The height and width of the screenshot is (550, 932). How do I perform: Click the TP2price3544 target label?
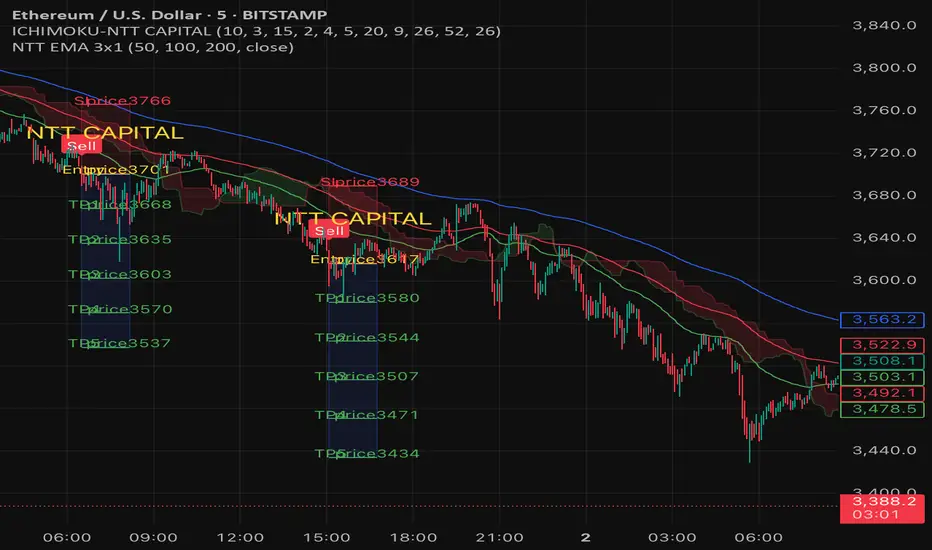367,337
